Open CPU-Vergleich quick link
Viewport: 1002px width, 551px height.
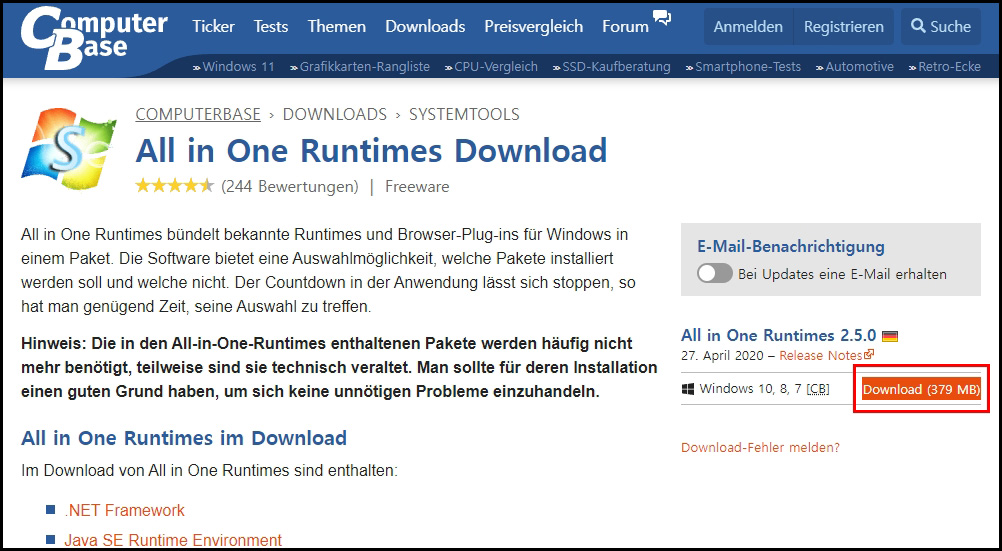tap(496, 66)
